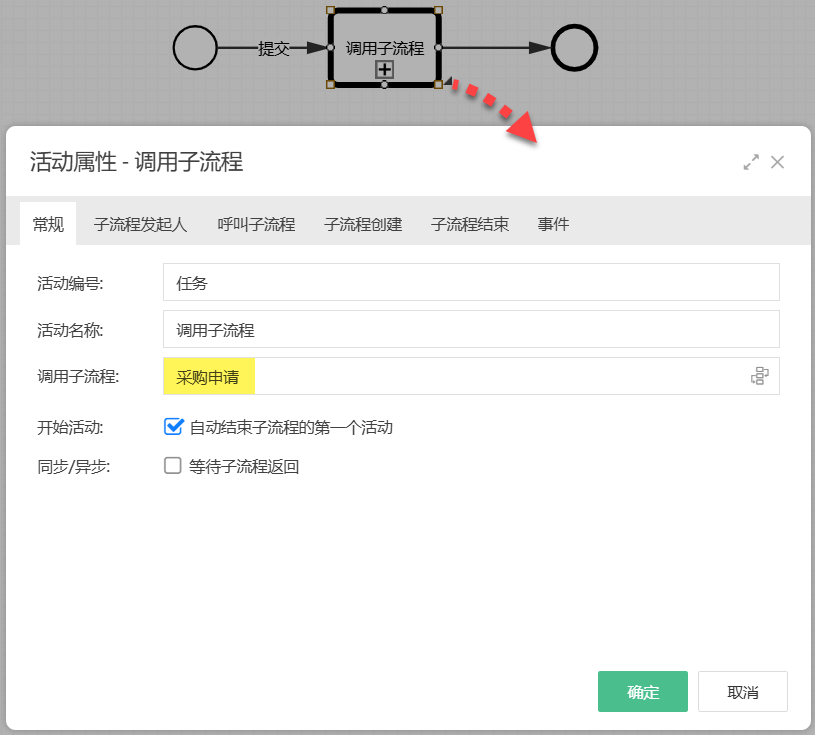
Task: Go to the 子流程创建 tab
Action: pos(363,224)
